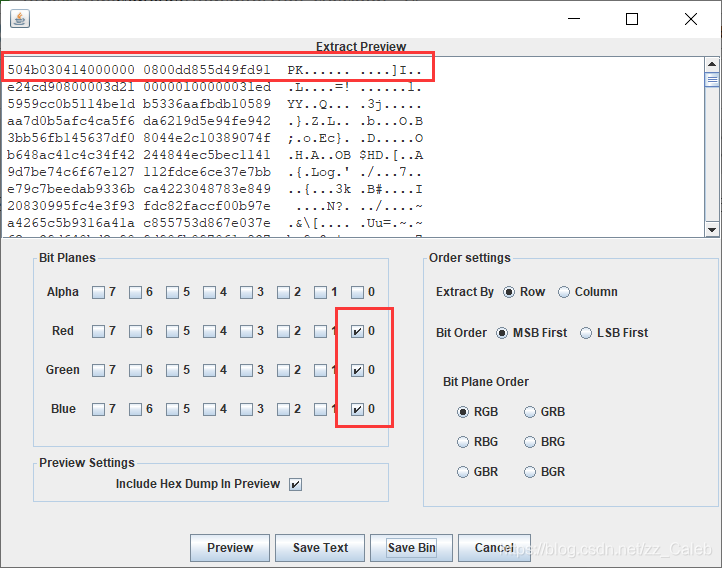
Task: Uncheck Green bit plane 0
Action: (357, 370)
